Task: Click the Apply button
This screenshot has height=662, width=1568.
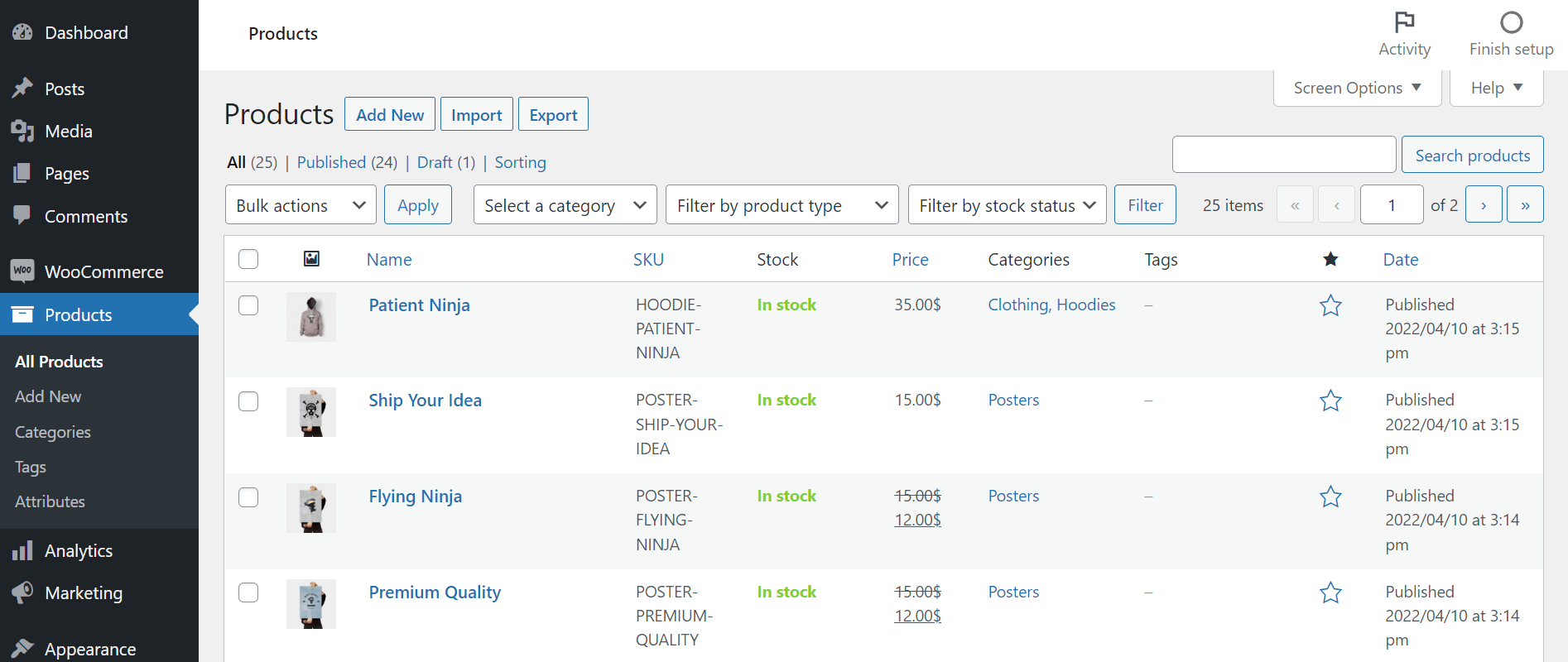Action: pyautogui.click(x=418, y=204)
